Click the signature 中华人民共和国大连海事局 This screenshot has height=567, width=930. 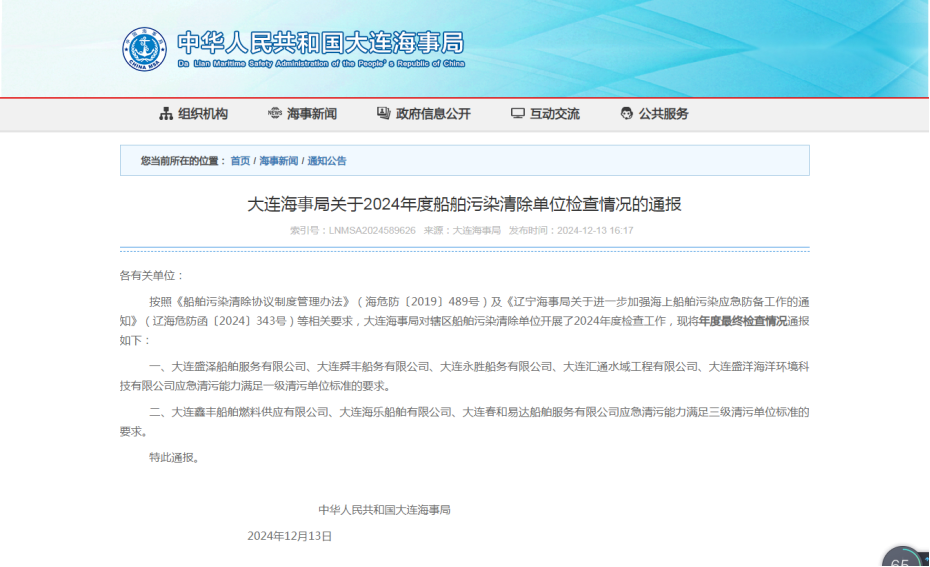[x=384, y=510]
